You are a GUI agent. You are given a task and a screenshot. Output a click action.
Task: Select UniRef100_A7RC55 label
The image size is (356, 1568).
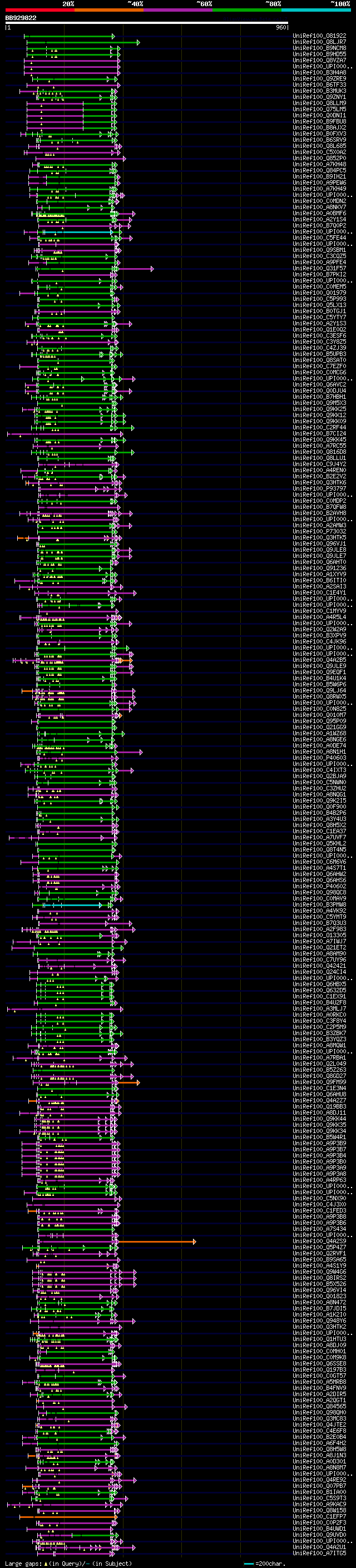319,446
